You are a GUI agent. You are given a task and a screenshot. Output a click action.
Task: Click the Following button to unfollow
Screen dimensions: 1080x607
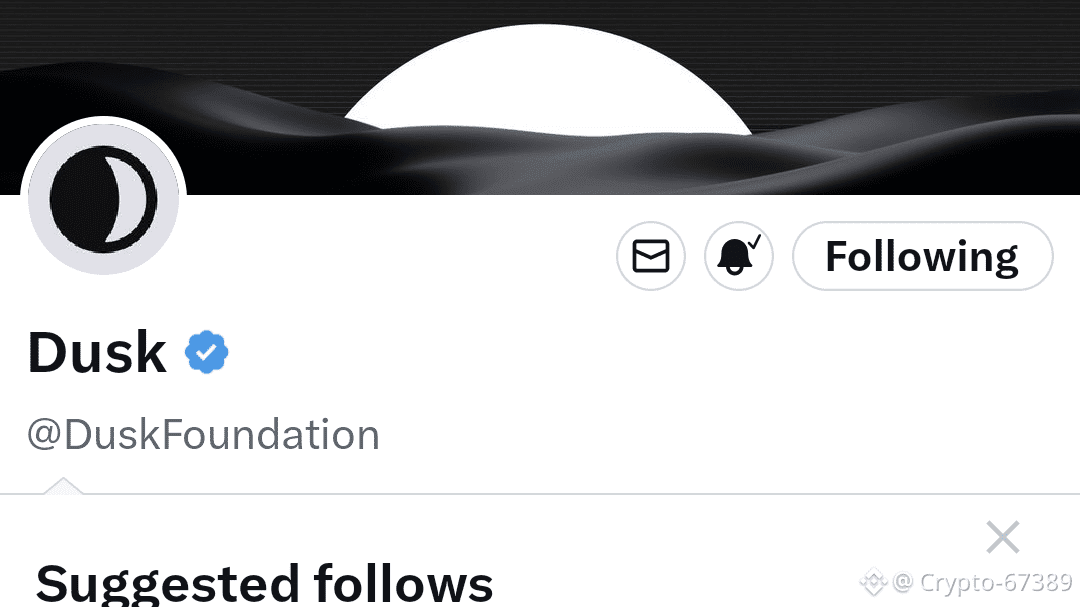point(922,256)
